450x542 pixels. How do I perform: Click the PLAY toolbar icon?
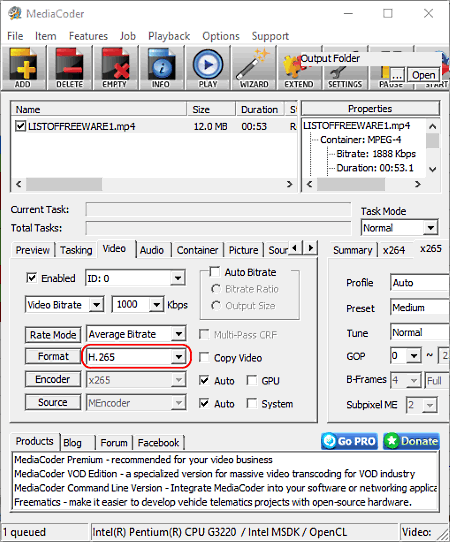click(x=208, y=68)
